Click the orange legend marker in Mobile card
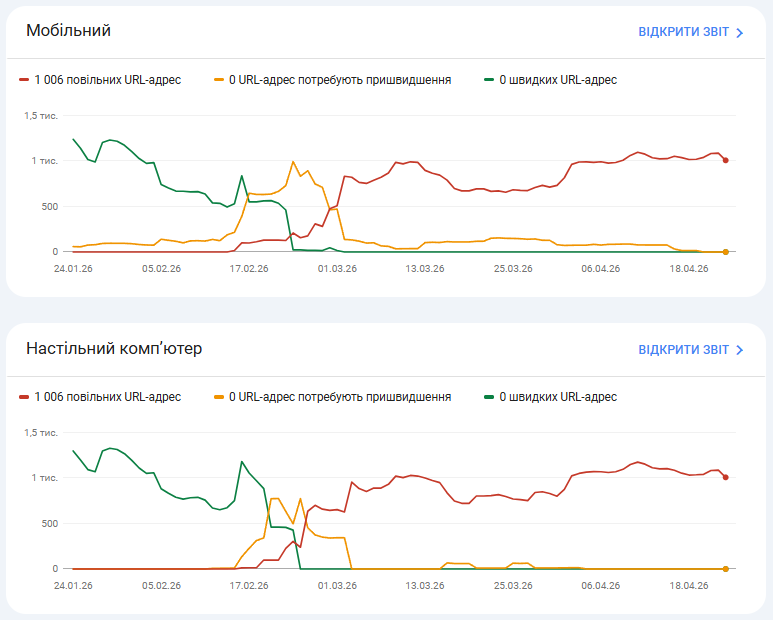Screen dimensions: 773x620 pos(219,80)
